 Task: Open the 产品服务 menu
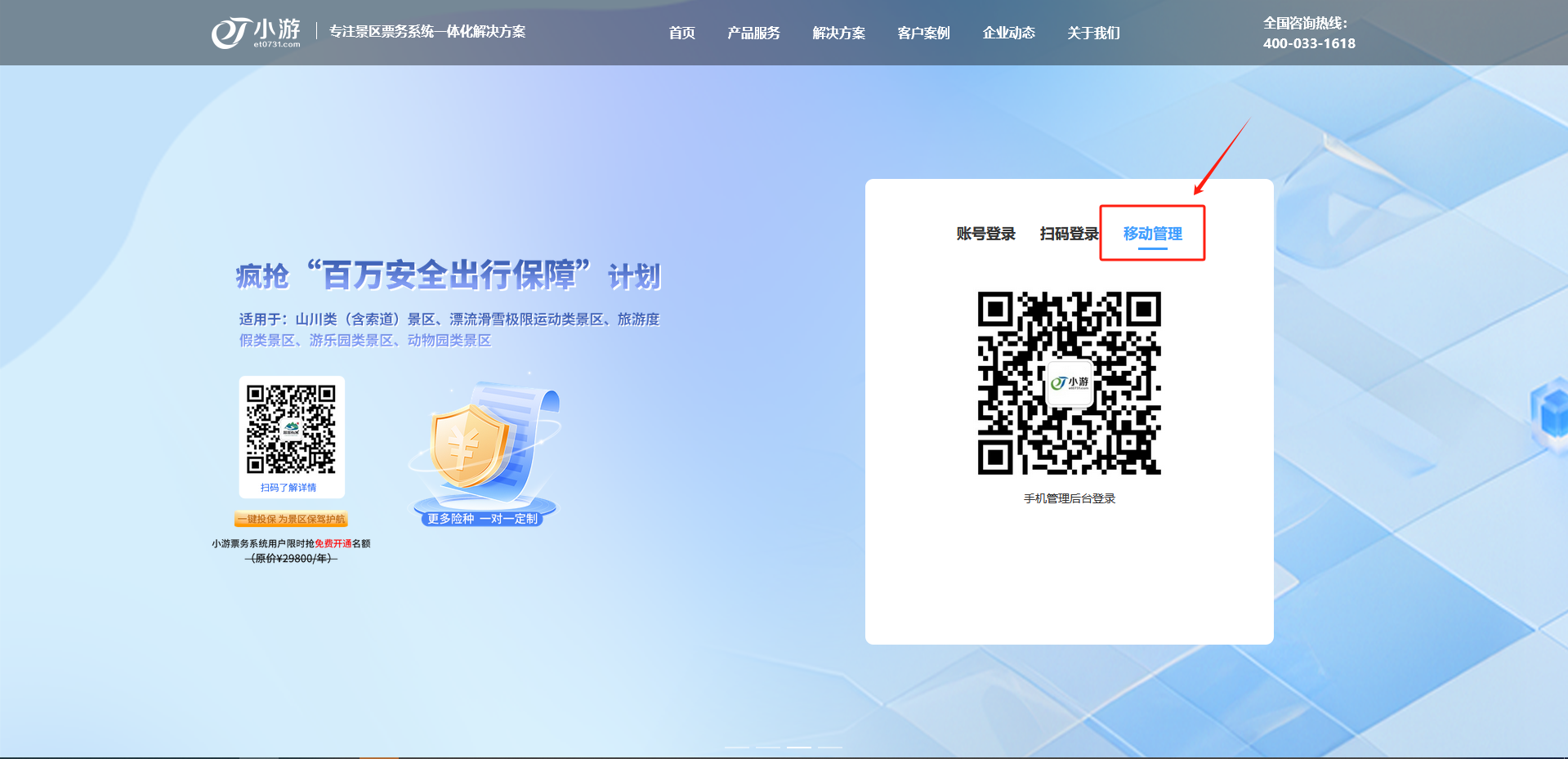click(x=753, y=33)
